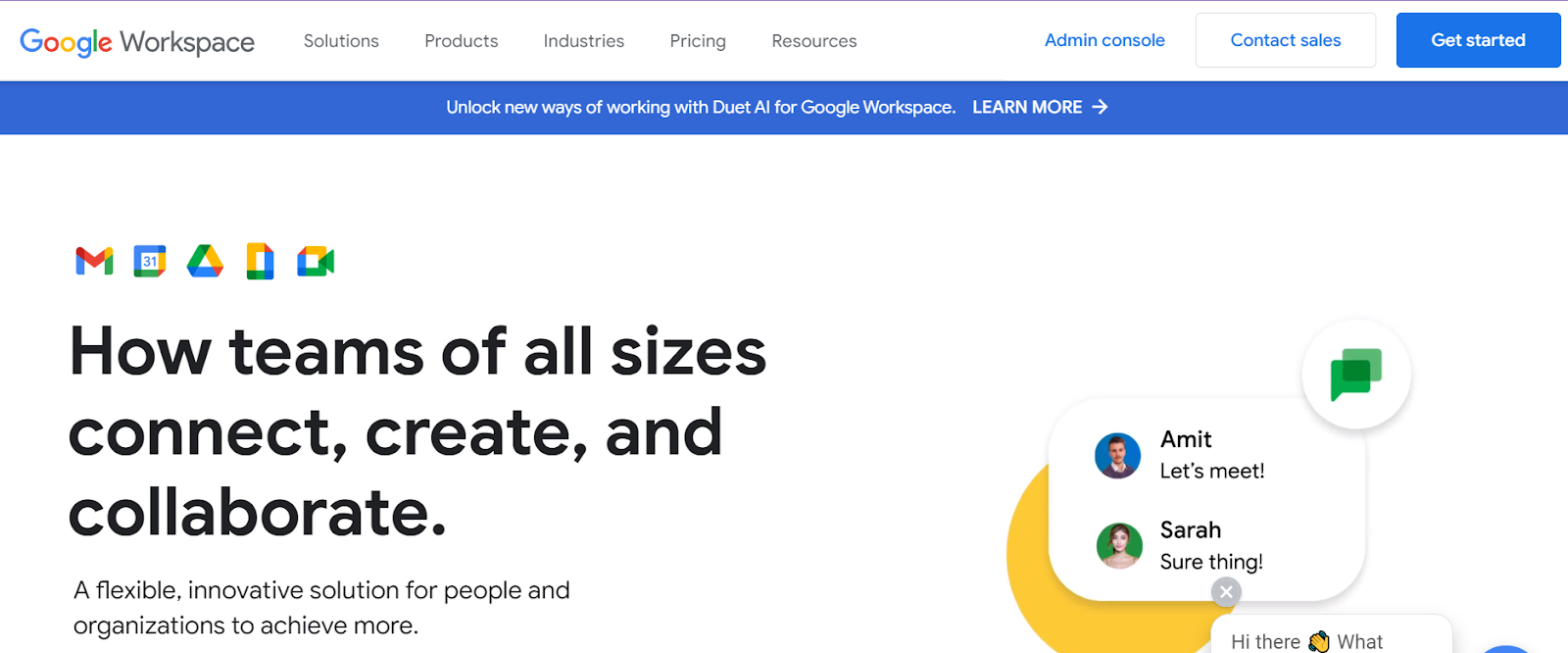Click the Google Docs icon
Viewport: 1568px width, 653px height.
[x=260, y=261]
